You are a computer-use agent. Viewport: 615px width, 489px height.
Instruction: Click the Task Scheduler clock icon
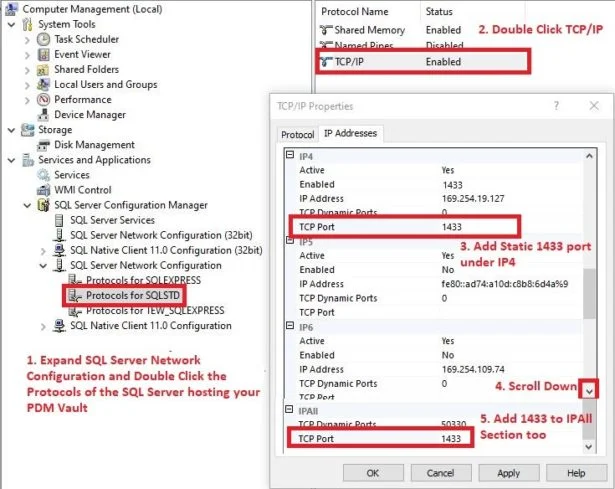click(43, 39)
